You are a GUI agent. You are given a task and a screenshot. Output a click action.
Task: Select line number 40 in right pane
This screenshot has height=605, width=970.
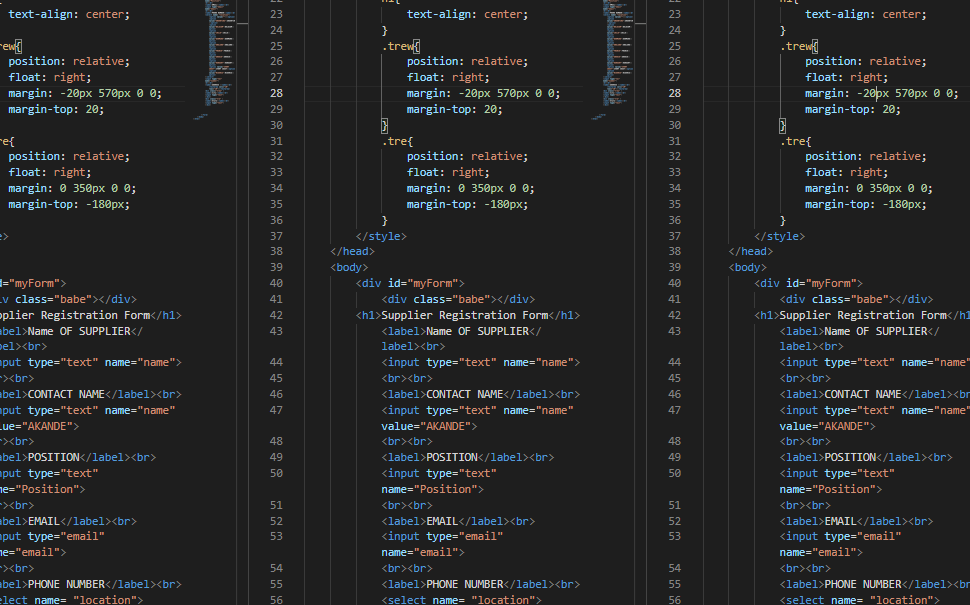675,283
